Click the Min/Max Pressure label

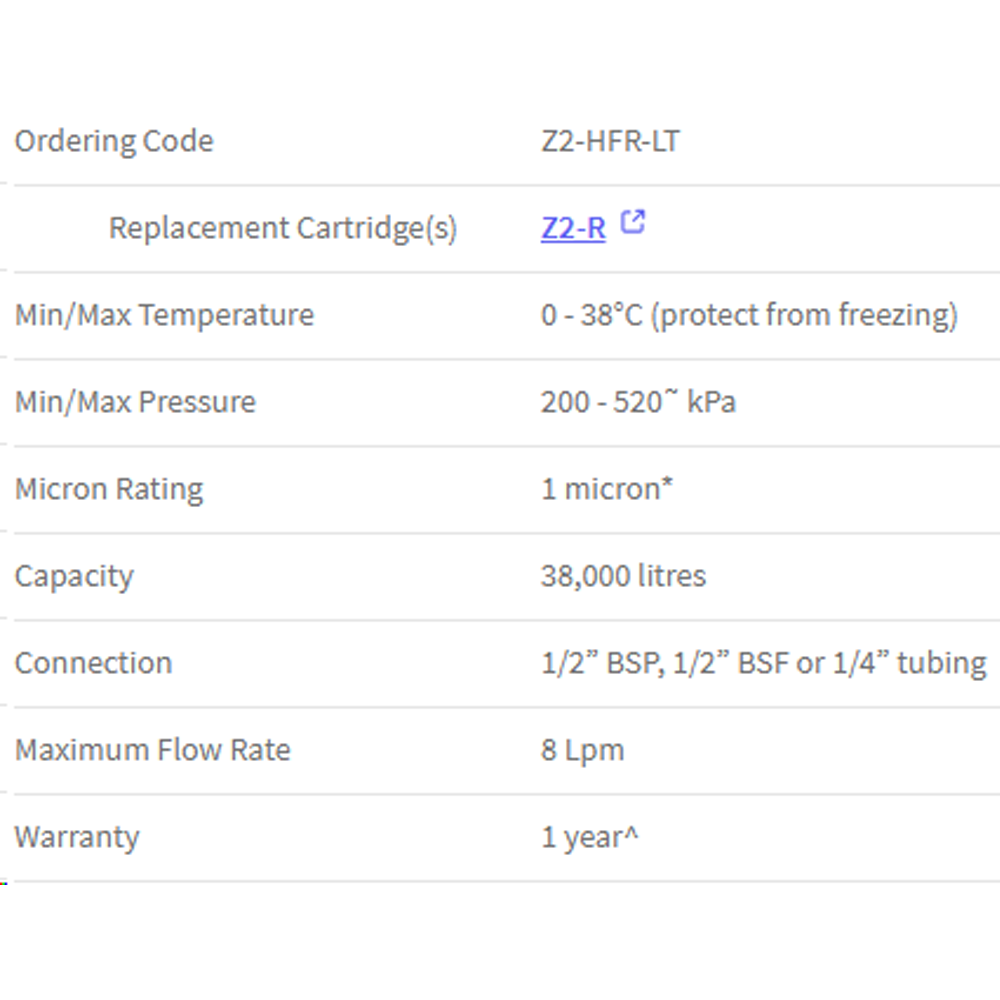135,402
